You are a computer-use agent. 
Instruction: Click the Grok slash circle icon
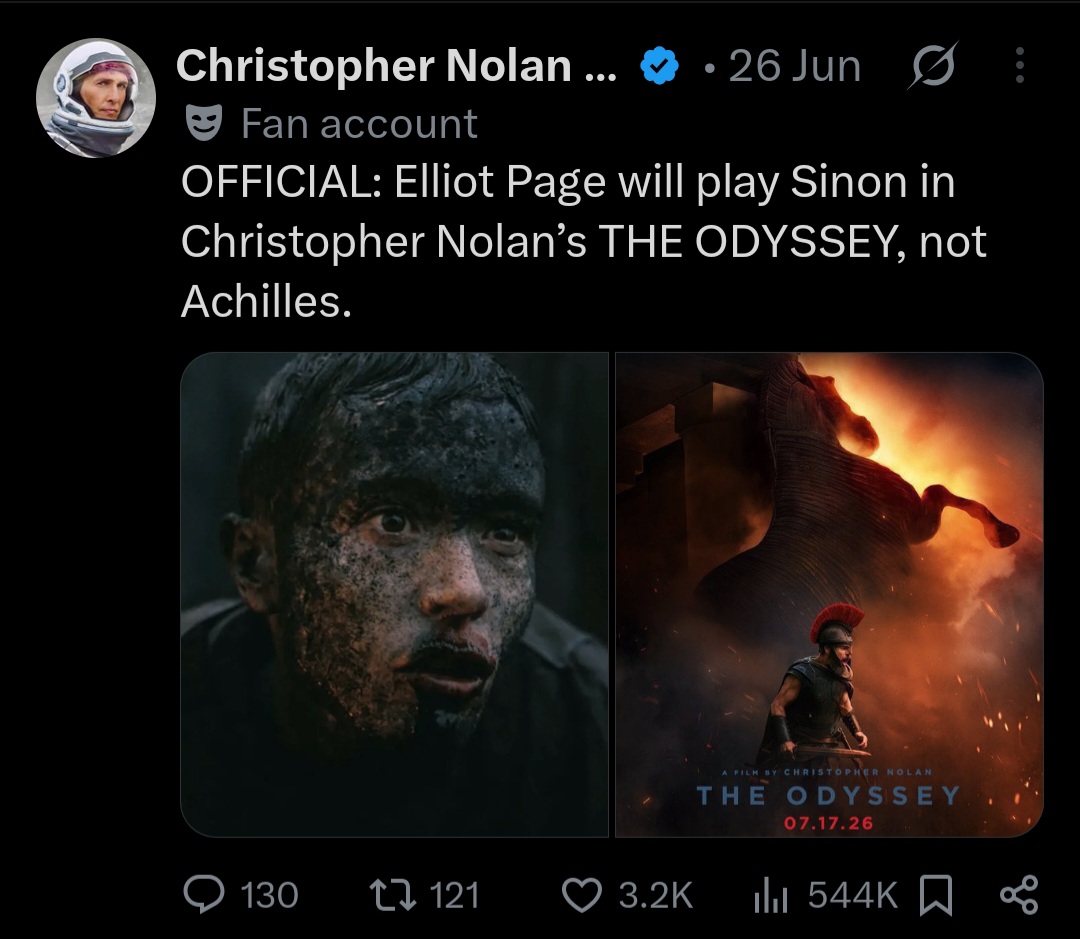tap(933, 65)
